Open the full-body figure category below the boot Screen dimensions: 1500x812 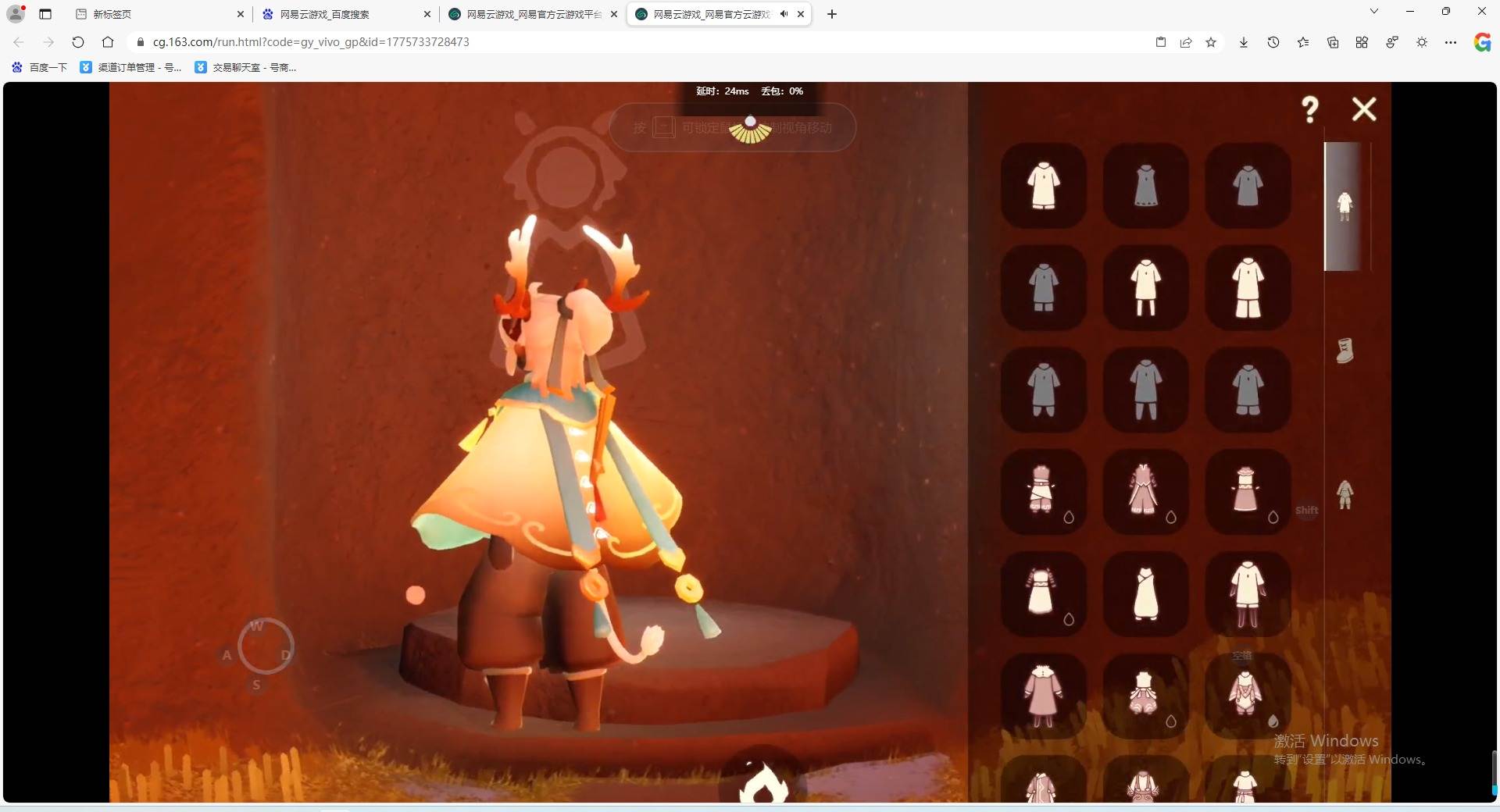point(1345,495)
